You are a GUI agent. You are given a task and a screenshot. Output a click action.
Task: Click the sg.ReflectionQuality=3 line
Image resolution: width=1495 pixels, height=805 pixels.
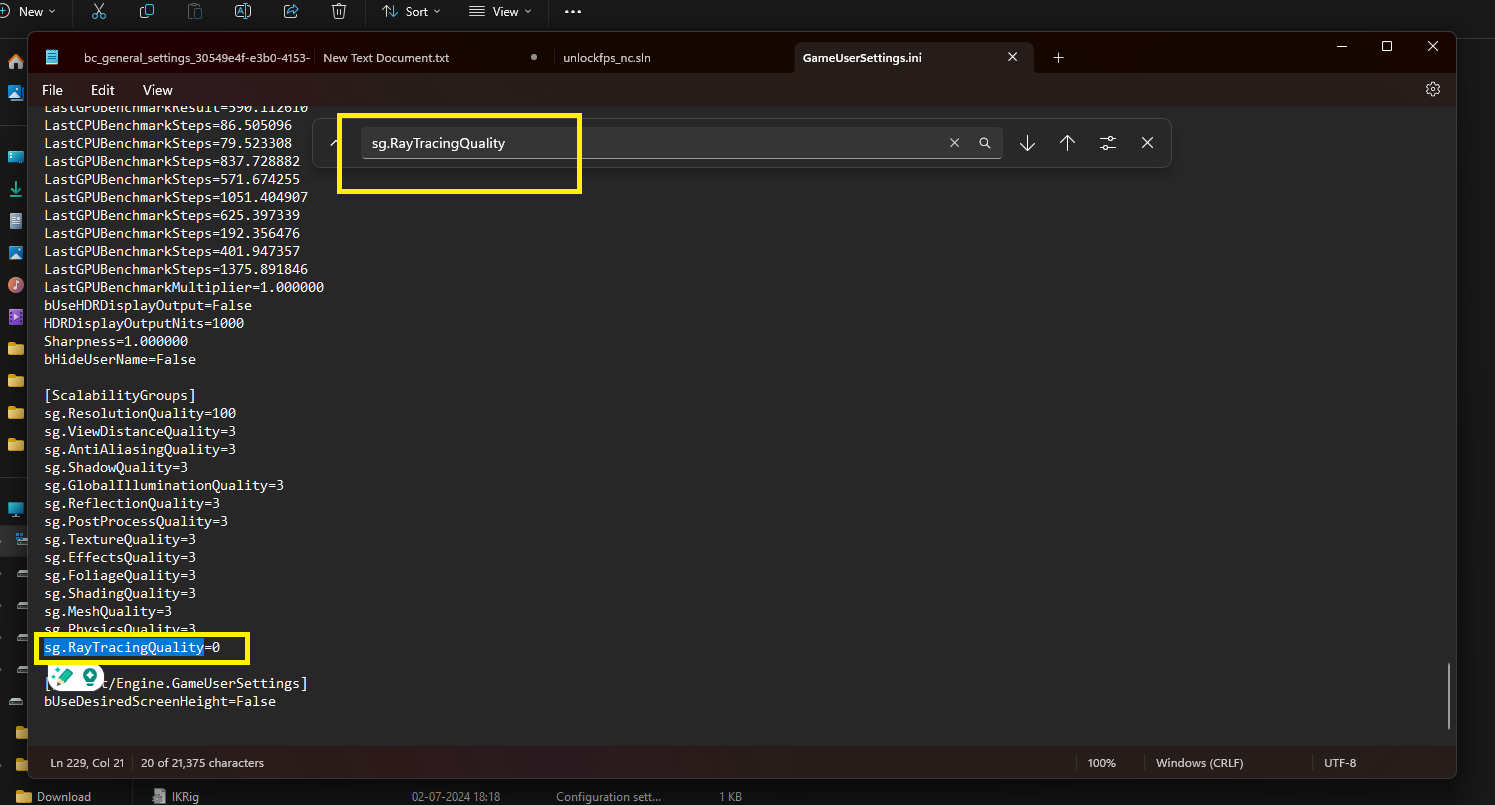132,503
